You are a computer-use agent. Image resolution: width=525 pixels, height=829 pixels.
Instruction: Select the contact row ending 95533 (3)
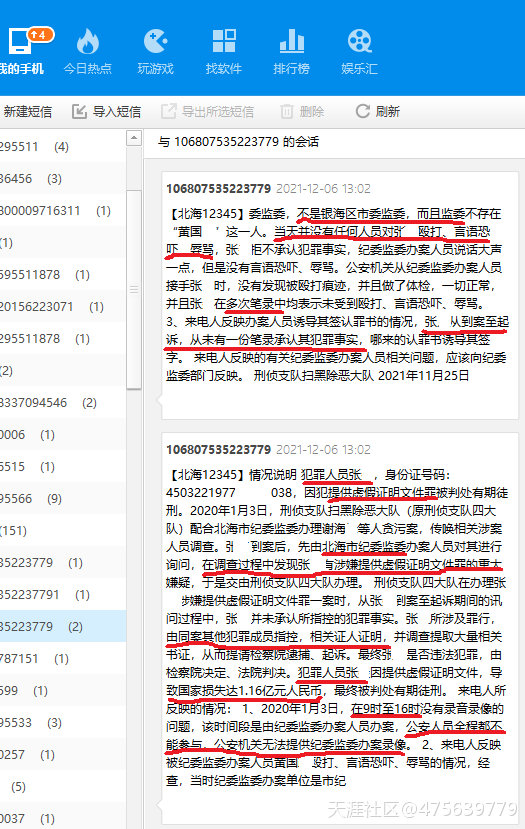(63, 722)
